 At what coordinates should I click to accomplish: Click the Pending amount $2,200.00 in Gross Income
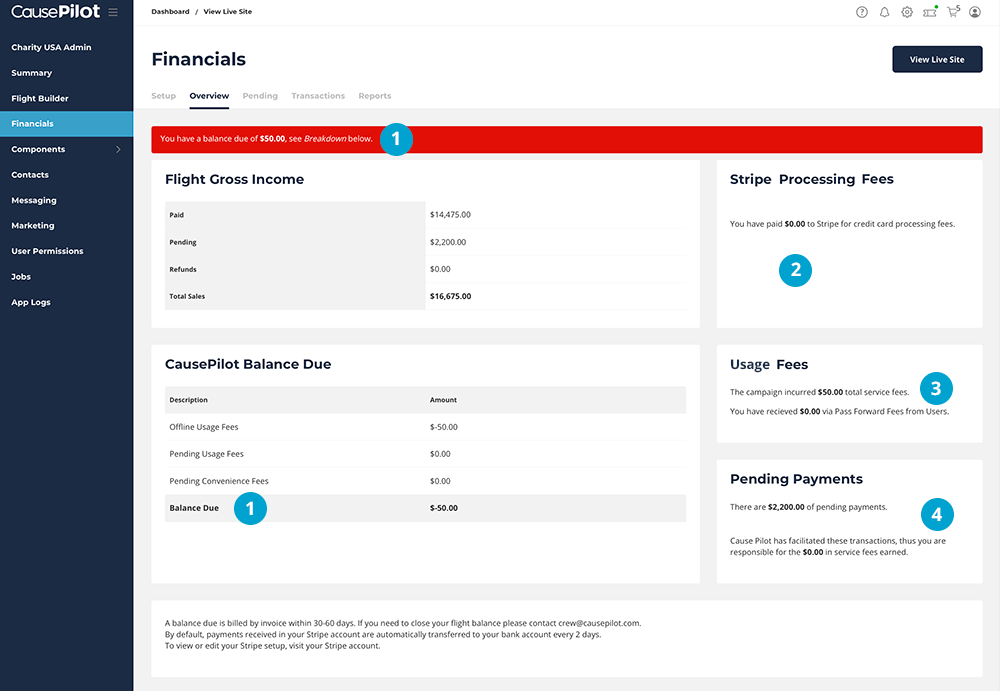coord(448,242)
